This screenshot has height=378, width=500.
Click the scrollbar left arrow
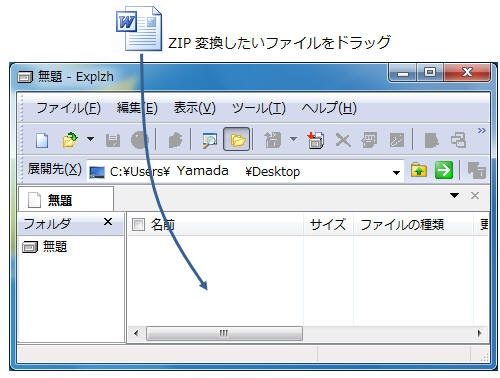point(136,333)
